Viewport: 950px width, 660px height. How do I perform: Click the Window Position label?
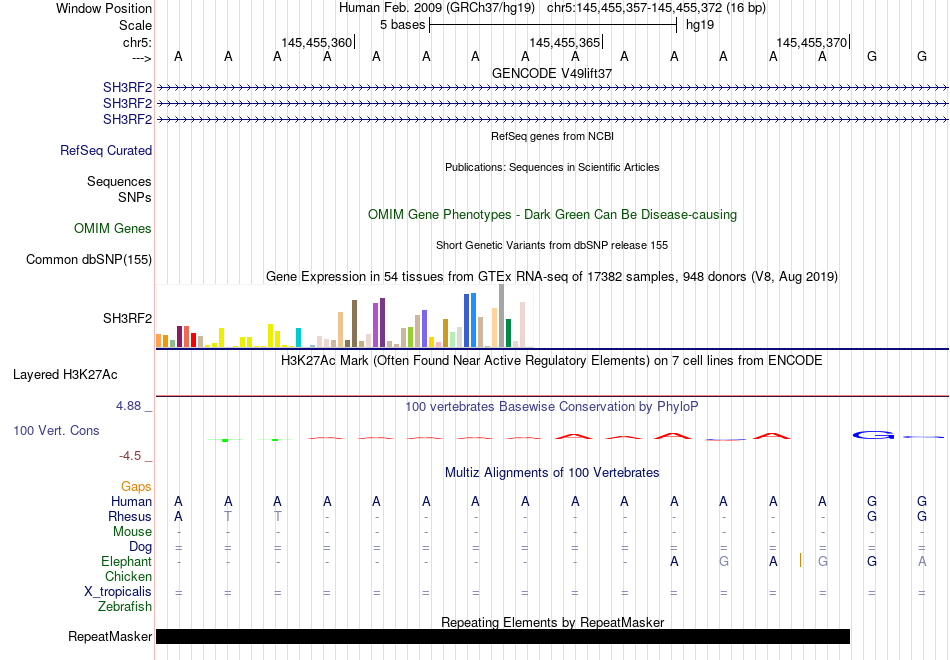[x=104, y=8]
